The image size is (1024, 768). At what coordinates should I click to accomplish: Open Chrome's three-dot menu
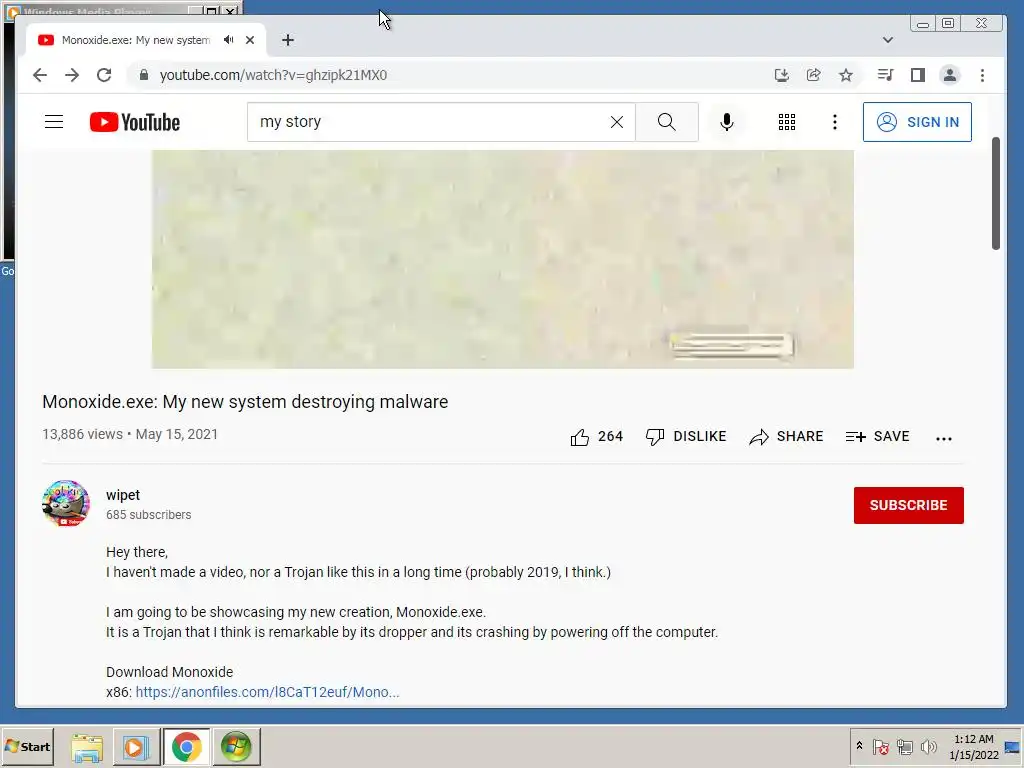coord(982,75)
